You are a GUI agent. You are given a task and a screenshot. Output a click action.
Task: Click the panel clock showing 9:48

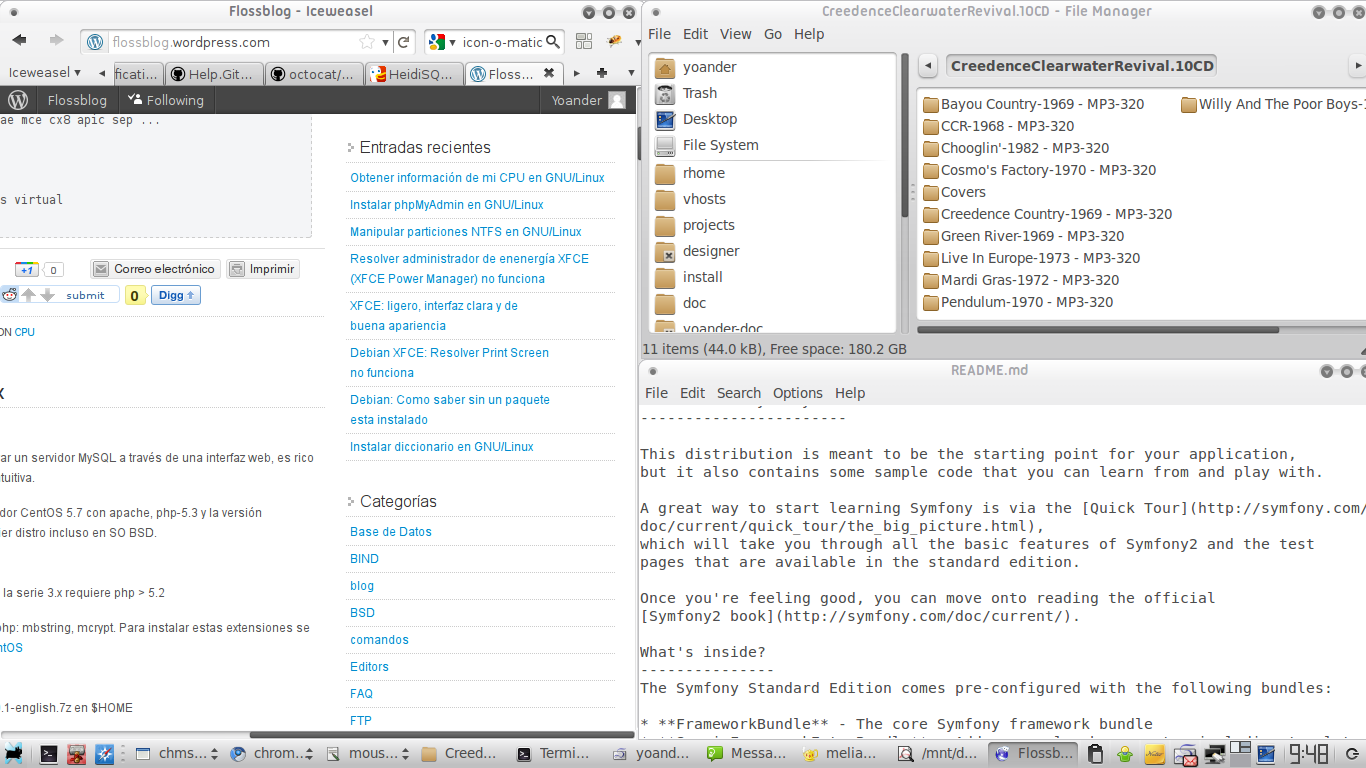coord(1308,754)
